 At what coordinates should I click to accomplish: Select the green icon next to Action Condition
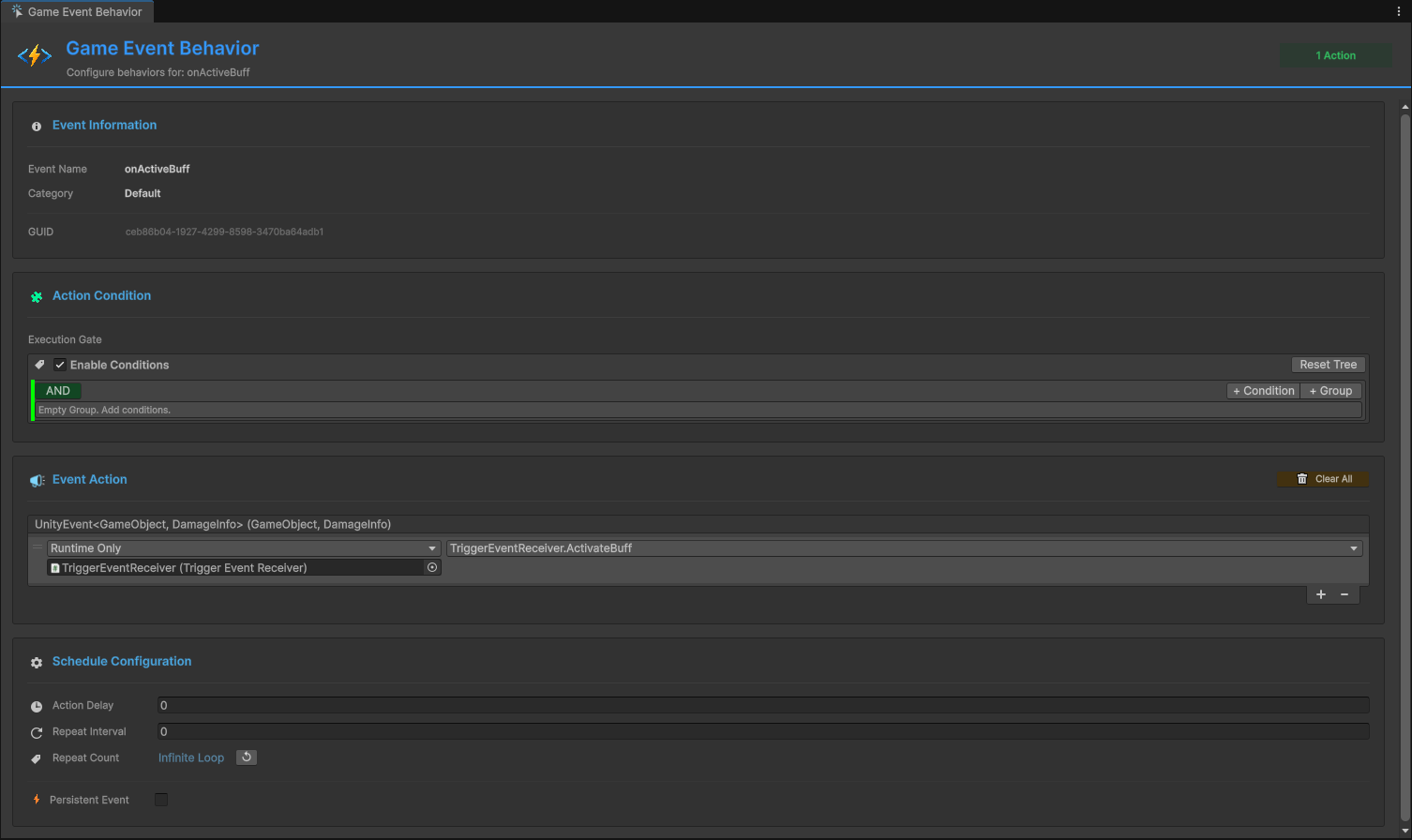pyautogui.click(x=36, y=296)
